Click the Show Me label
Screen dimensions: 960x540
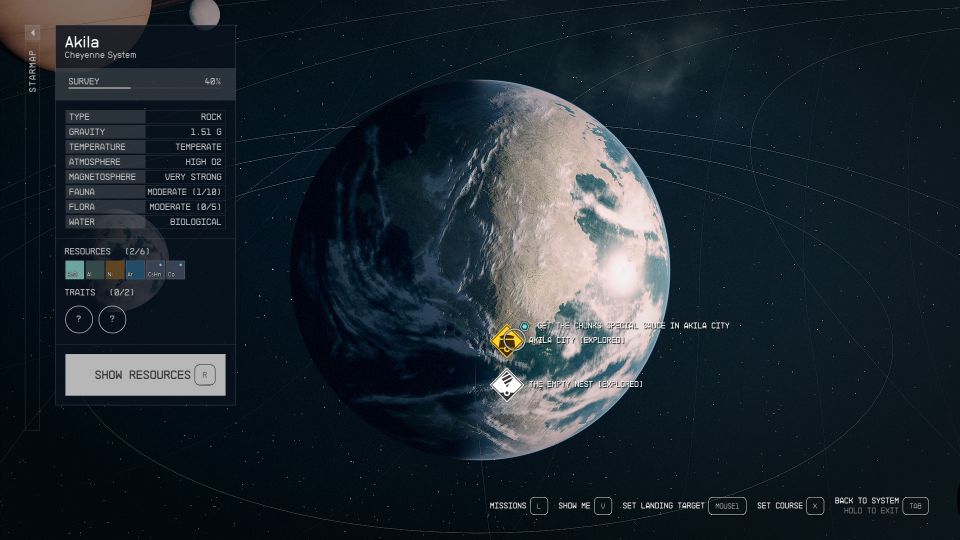tap(574, 506)
